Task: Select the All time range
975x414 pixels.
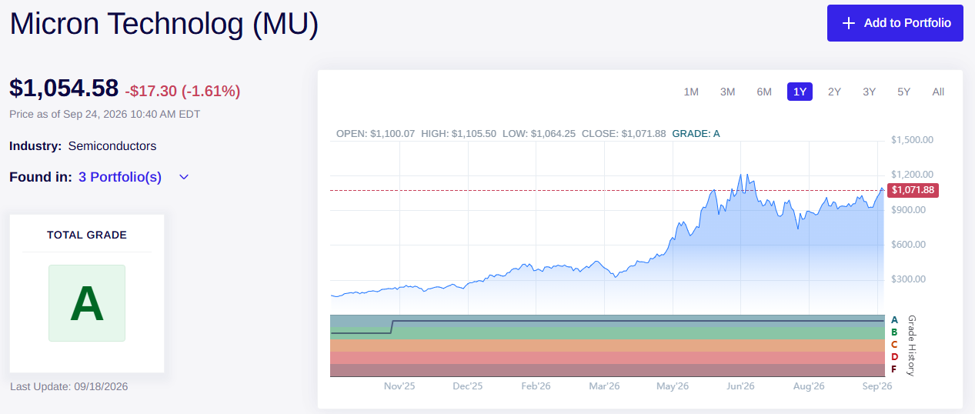Action: coord(938,92)
